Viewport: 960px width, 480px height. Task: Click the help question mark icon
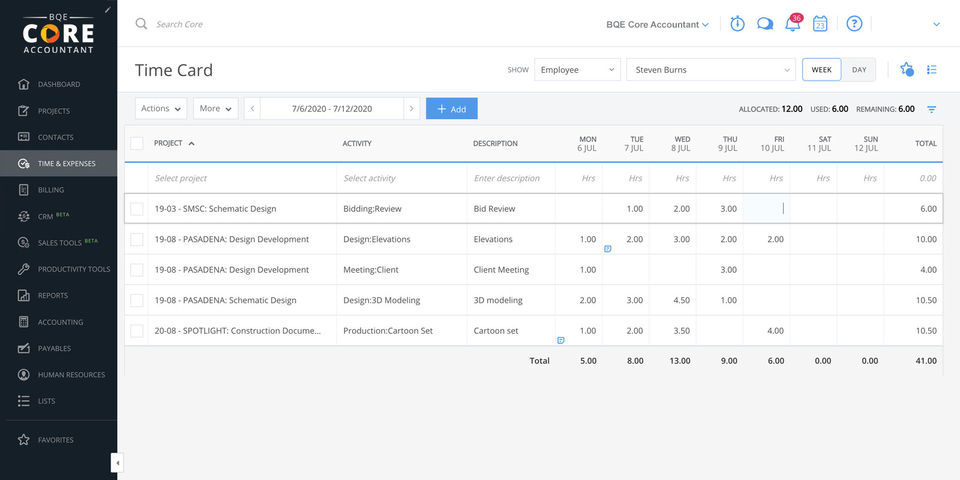click(x=854, y=24)
